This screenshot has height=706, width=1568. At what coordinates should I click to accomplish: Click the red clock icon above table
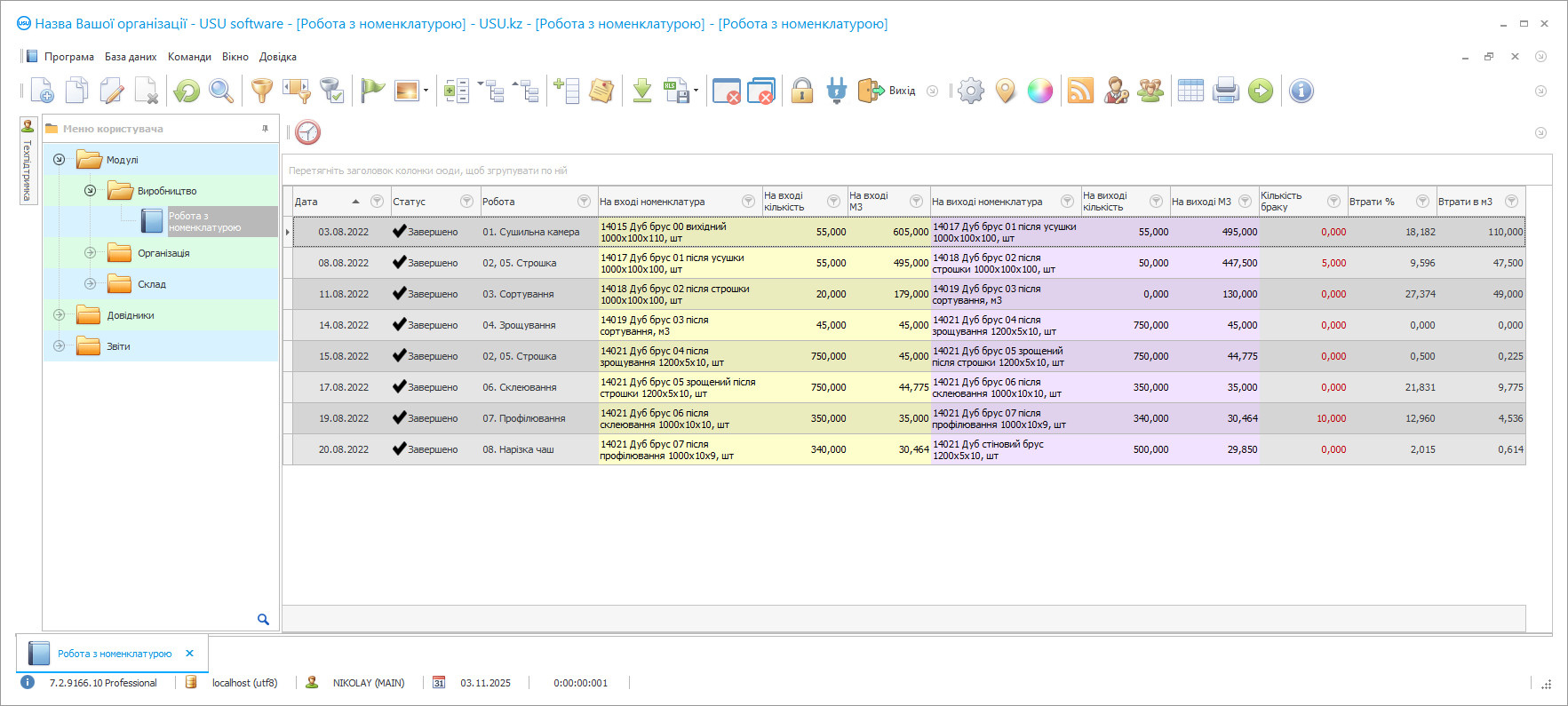coord(307,132)
